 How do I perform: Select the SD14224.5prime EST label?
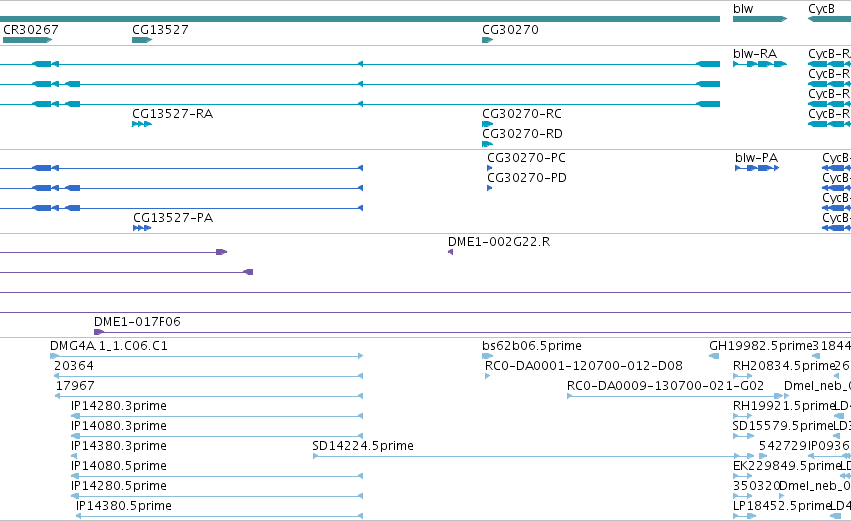pyautogui.click(x=363, y=446)
